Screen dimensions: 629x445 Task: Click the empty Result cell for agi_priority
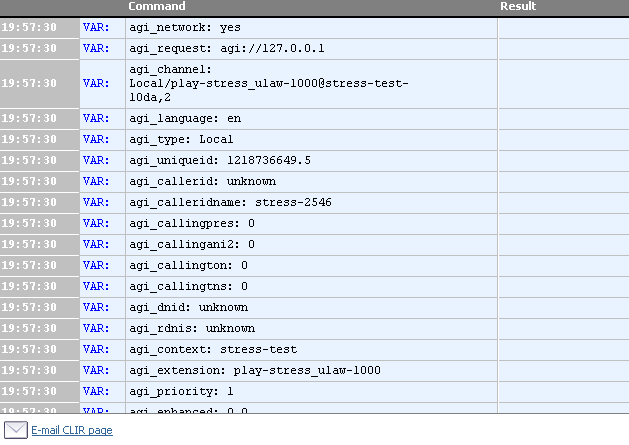click(x=561, y=391)
